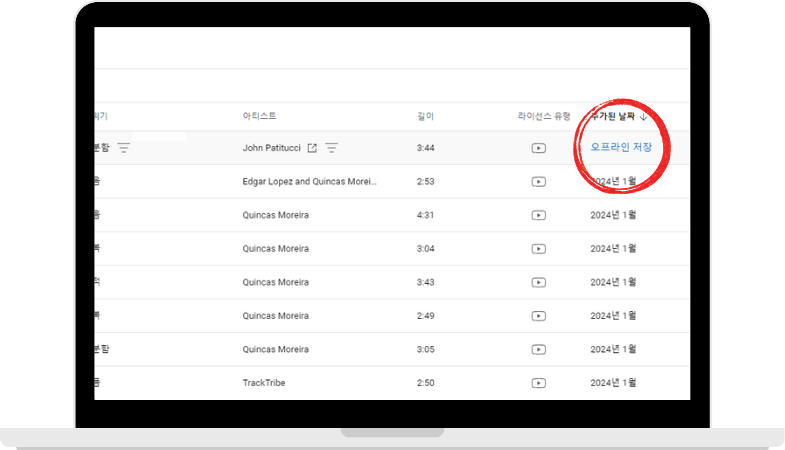Click the John Patitucci artist name

click(x=271, y=148)
